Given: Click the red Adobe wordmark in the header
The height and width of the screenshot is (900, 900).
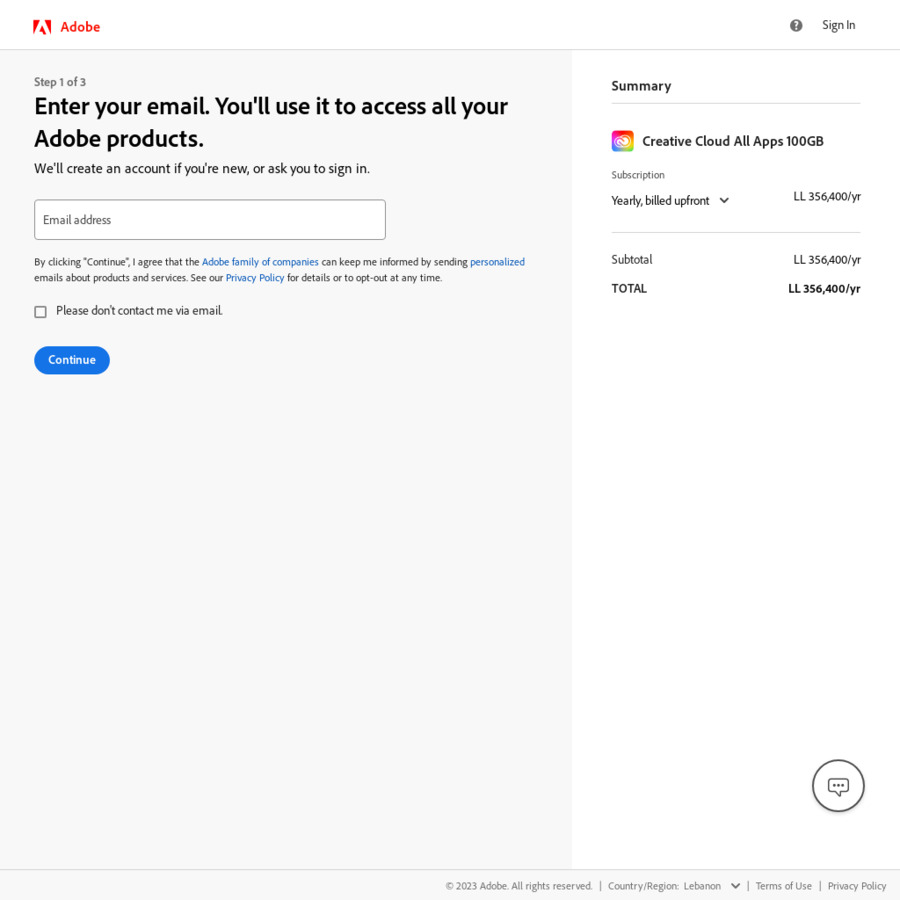Looking at the screenshot, I should click(x=80, y=27).
